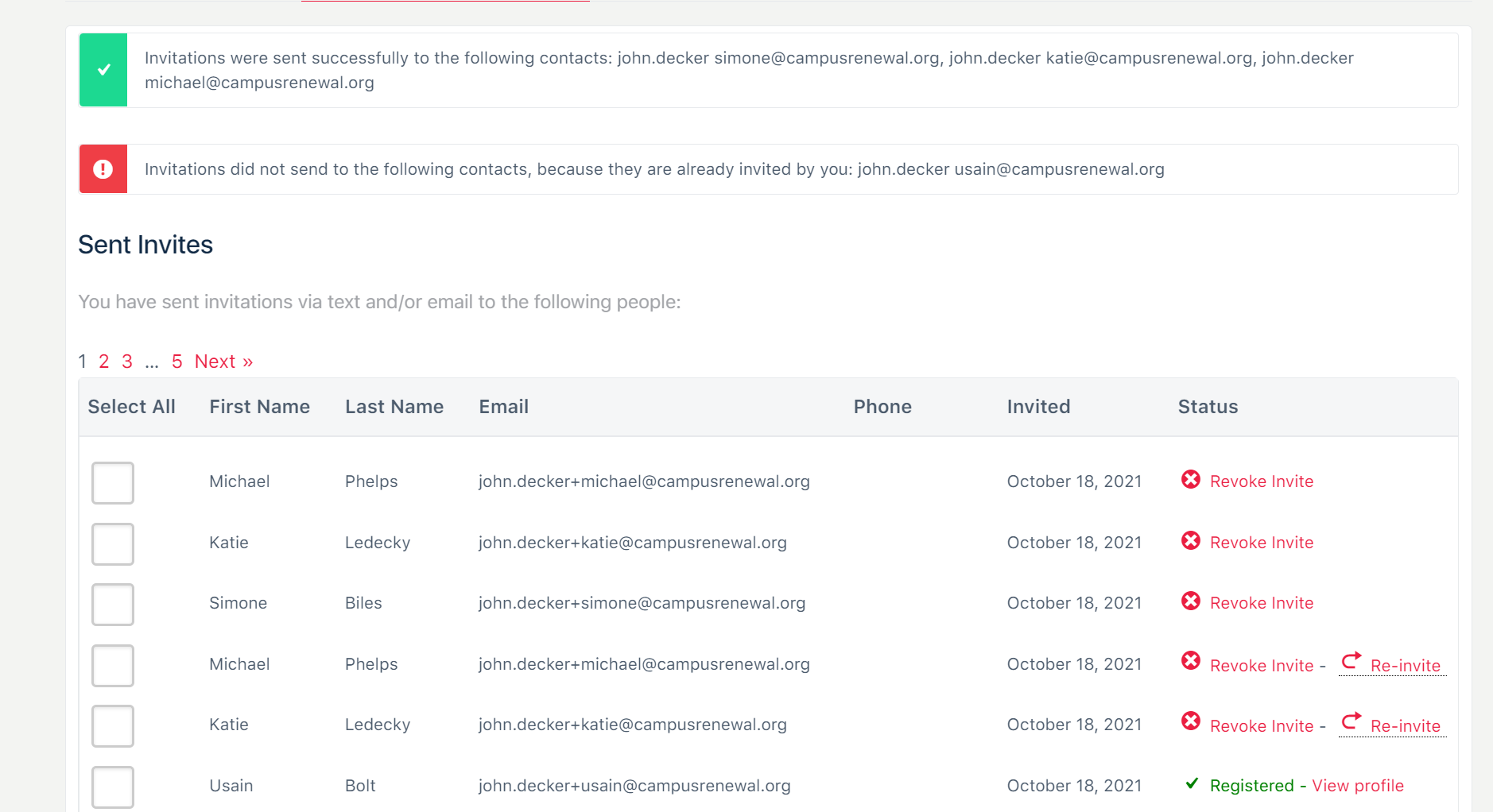
Task: Click the Invited column header
Action: click(1038, 407)
